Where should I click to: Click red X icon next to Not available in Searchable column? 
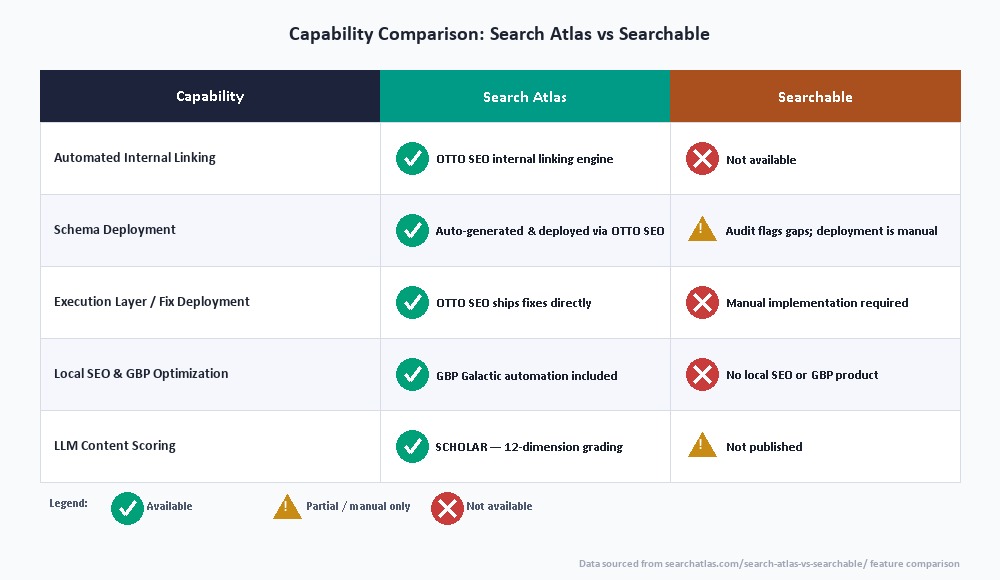point(702,158)
